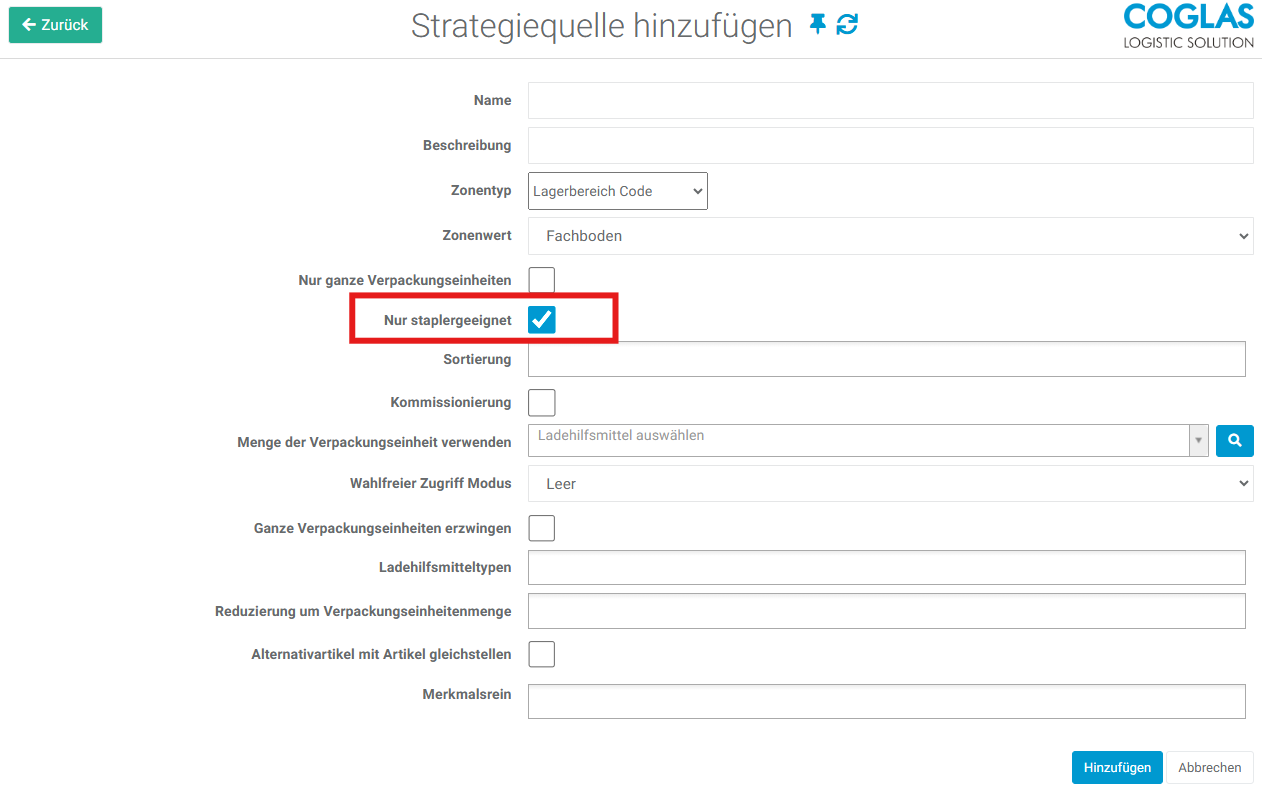
Task: Focus the Name input field
Action: click(890, 100)
